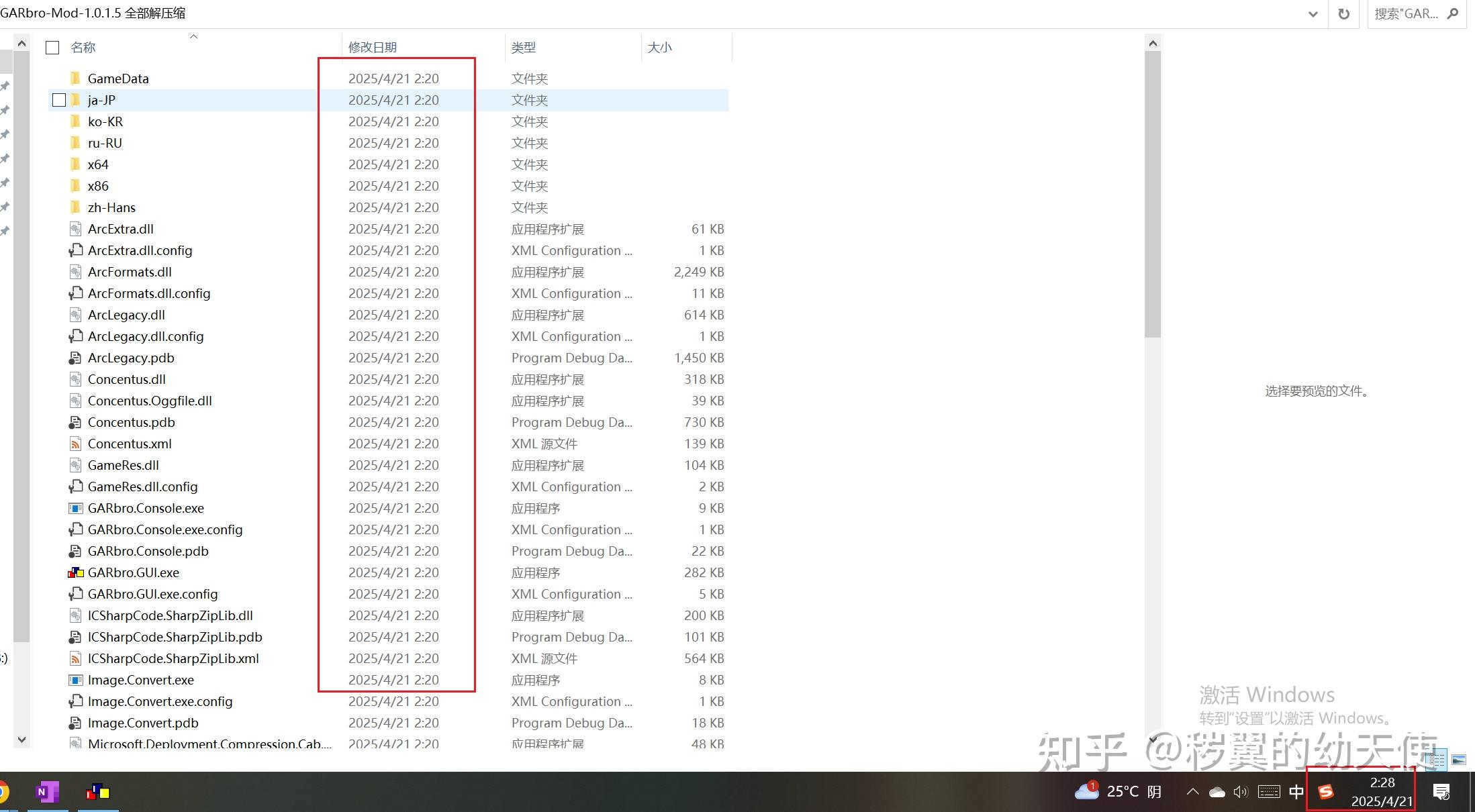Click the refresh button beside address bar
1475x812 pixels.
coord(1343,13)
